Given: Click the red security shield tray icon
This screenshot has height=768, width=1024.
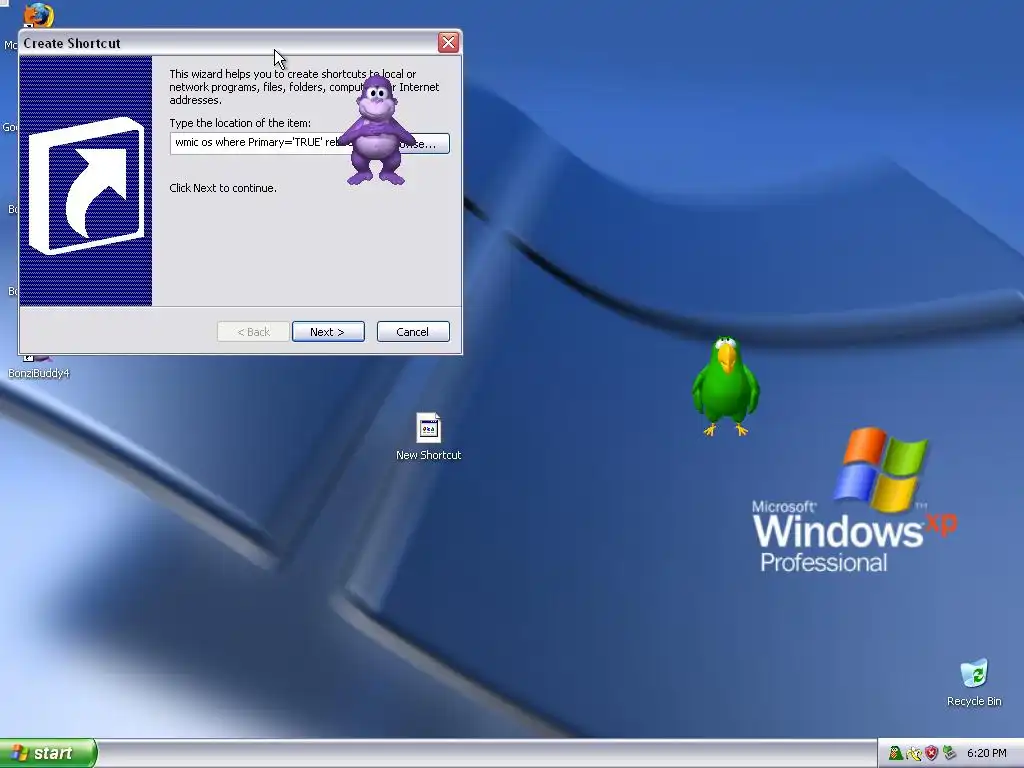Looking at the screenshot, I should (x=931, y=754).
